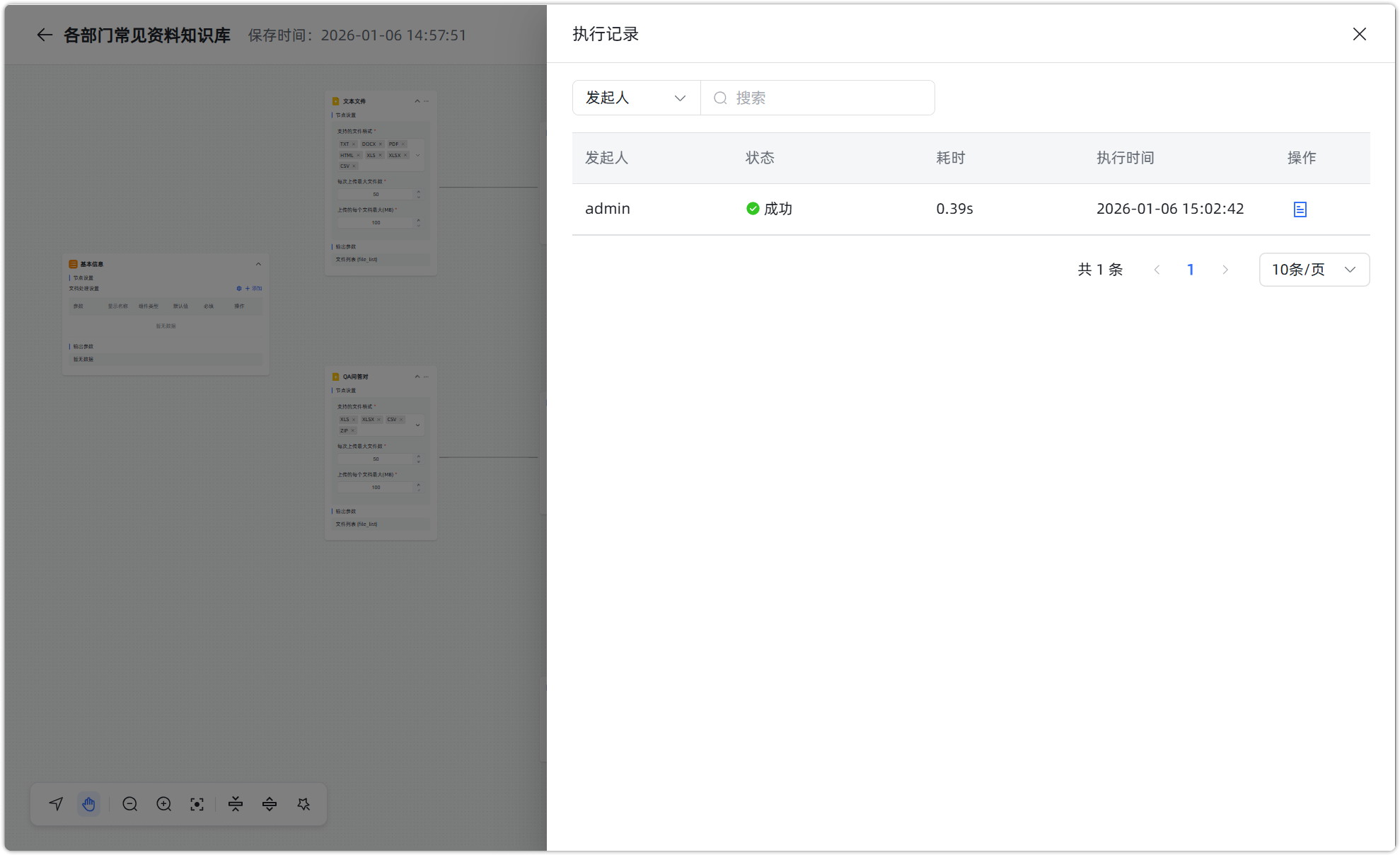This screenshot has width=1400, height=855.
Task: Open admin run details via document icon
Action: coord(1299,209)
